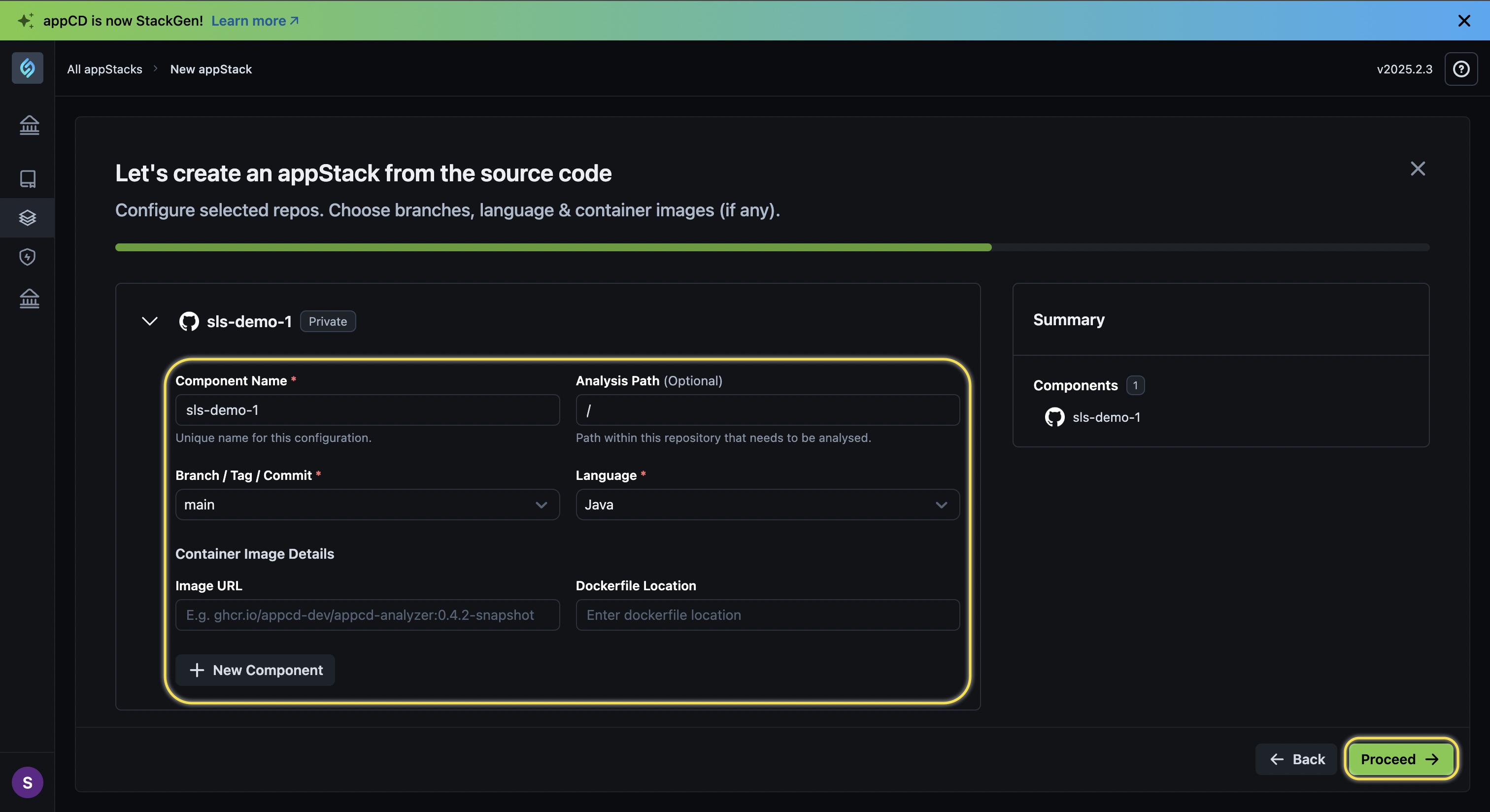Collapse the sls-demo-1 repo section

click(150, 322)
